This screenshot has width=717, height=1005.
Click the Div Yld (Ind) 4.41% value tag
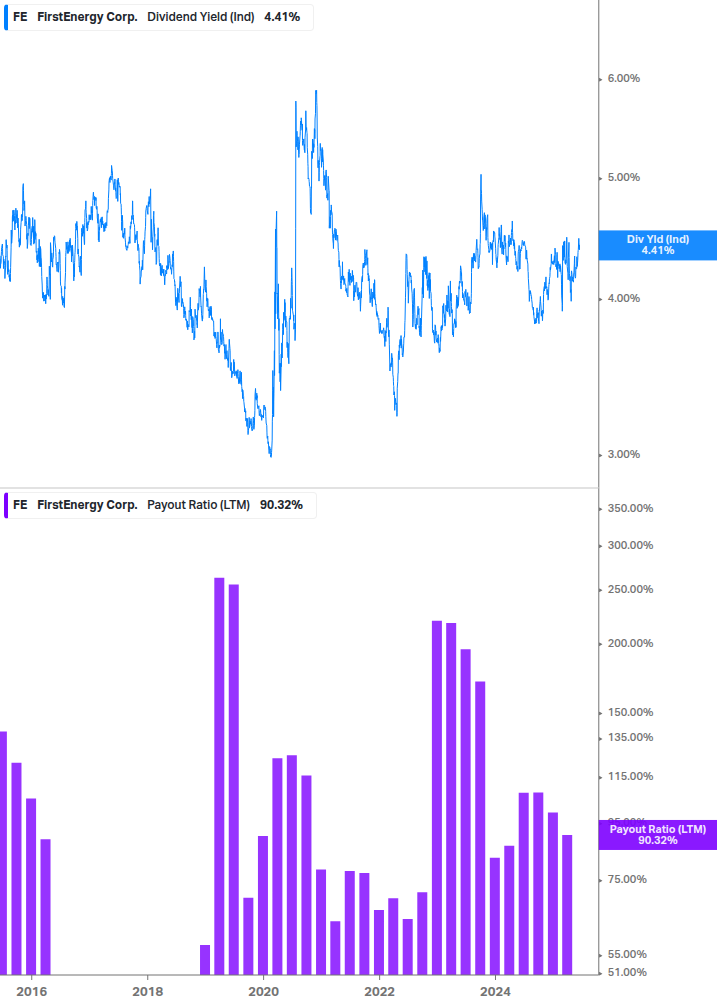658,245
